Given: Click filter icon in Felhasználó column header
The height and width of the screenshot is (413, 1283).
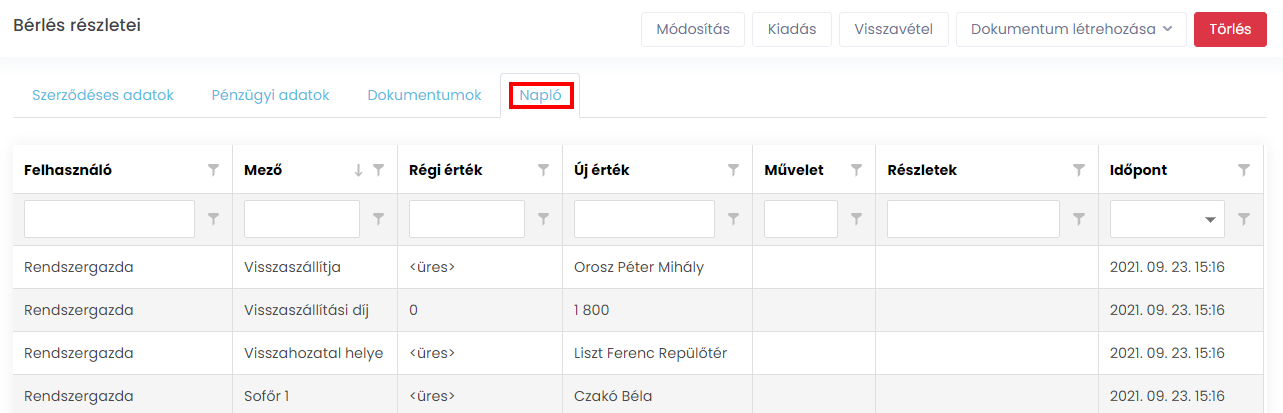Looking at the screenshot, I should click(213, 170).
